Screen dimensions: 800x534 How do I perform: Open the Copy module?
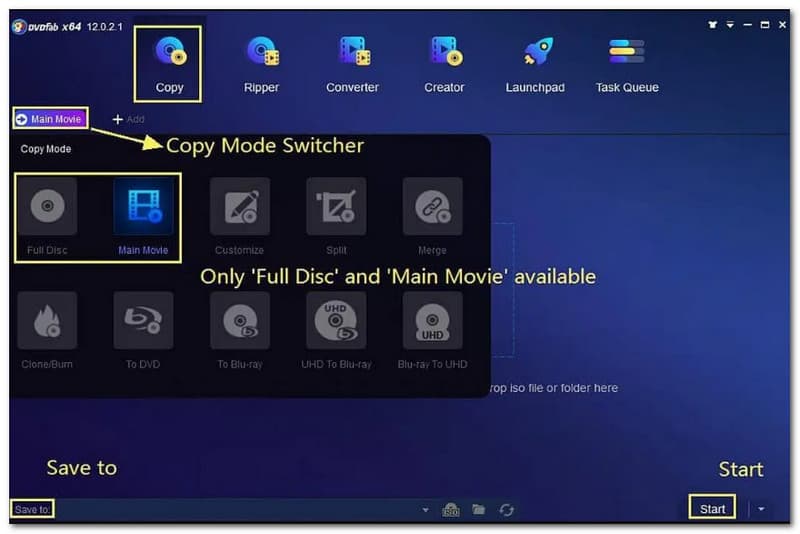pyautogui.click(x=168, y=64)
